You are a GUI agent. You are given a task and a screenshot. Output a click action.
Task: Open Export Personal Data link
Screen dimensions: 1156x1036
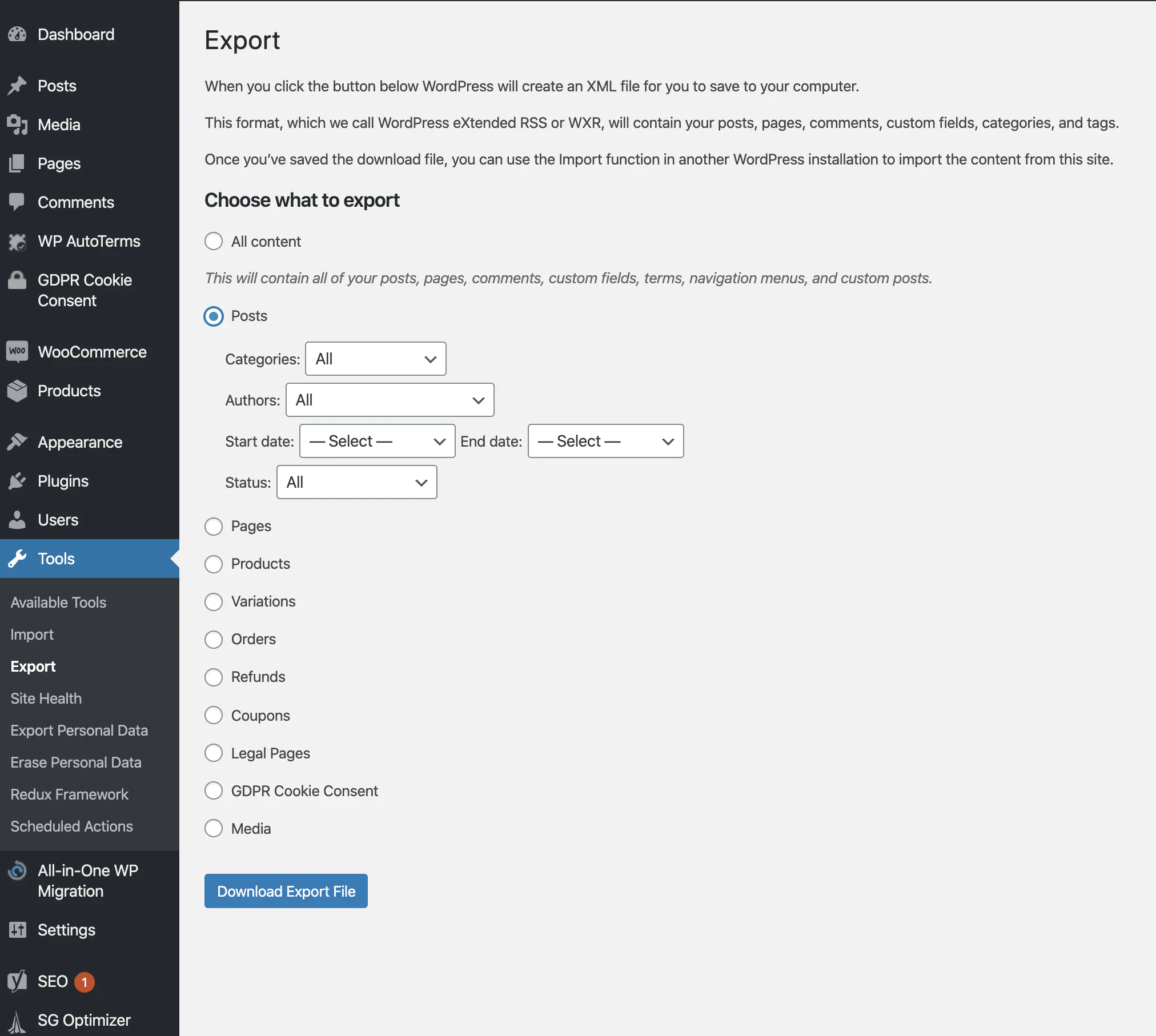79,730
